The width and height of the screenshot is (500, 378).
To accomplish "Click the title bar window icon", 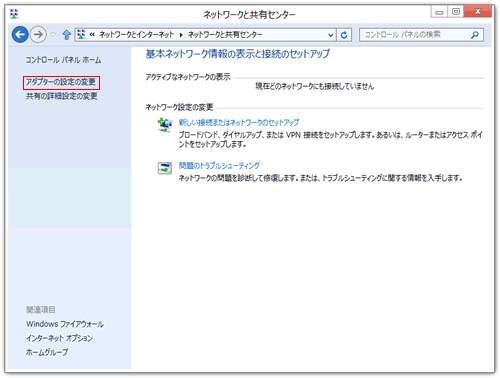I will point(14,14).
